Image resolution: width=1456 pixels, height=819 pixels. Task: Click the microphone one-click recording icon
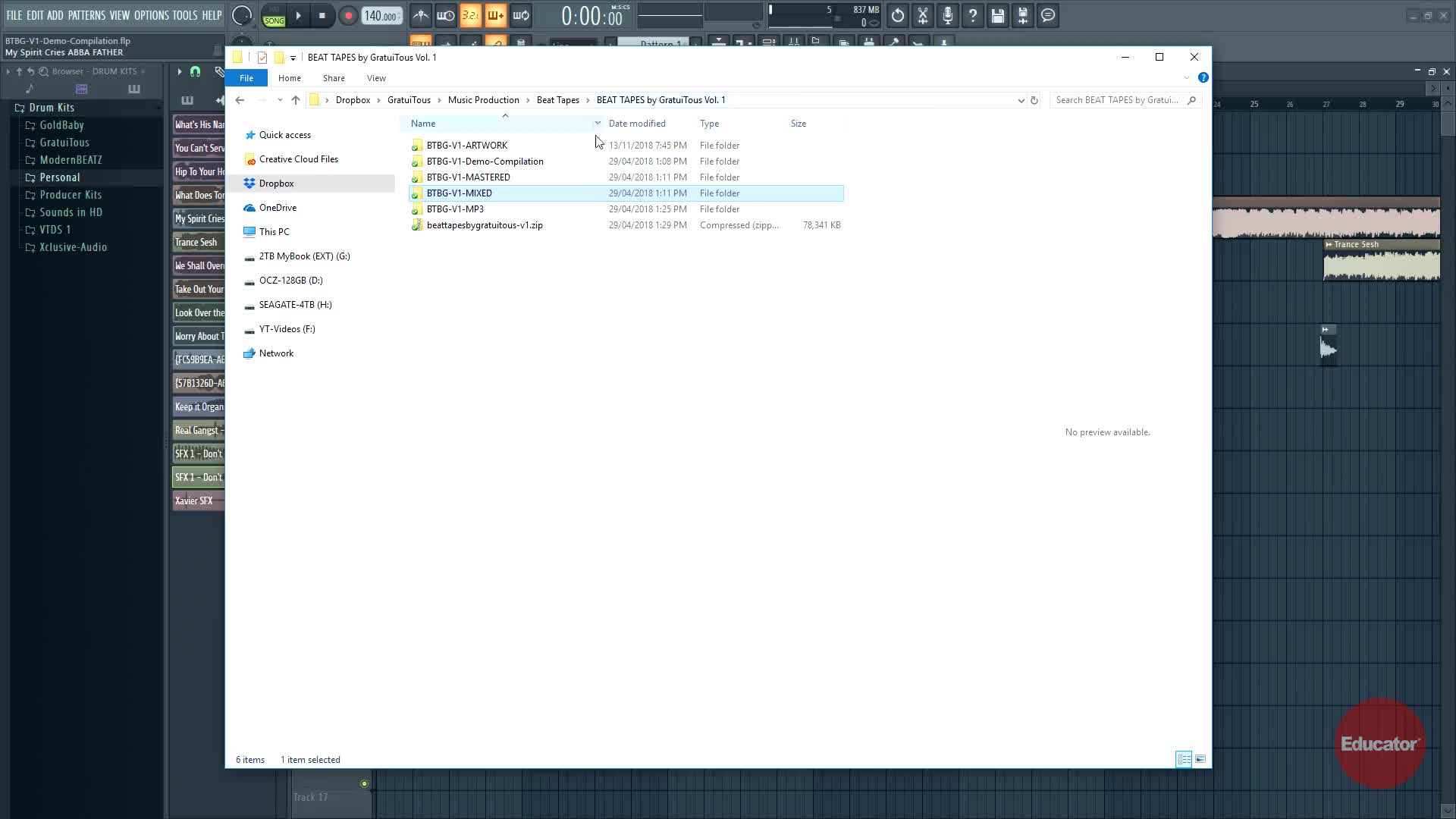point(948,16)
